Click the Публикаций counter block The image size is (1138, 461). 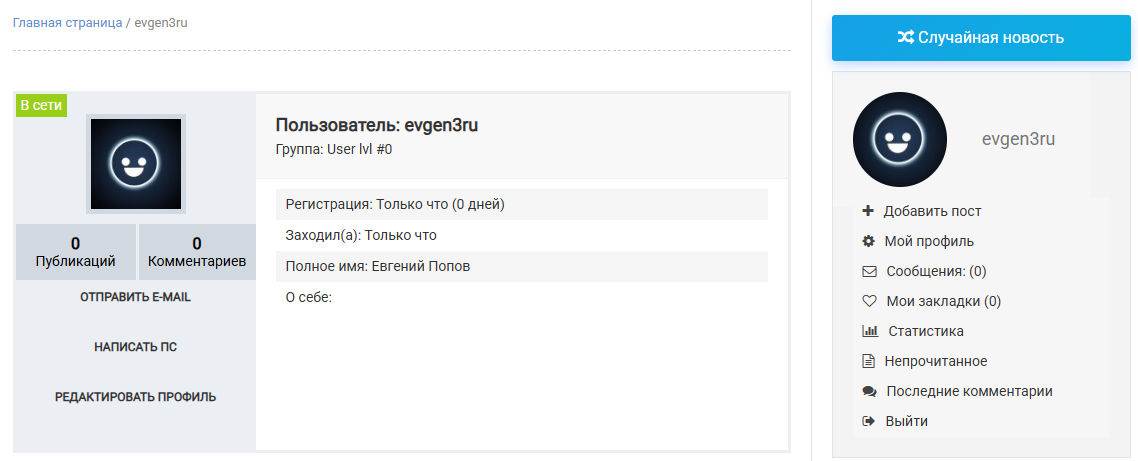click(x=76, y=252)
